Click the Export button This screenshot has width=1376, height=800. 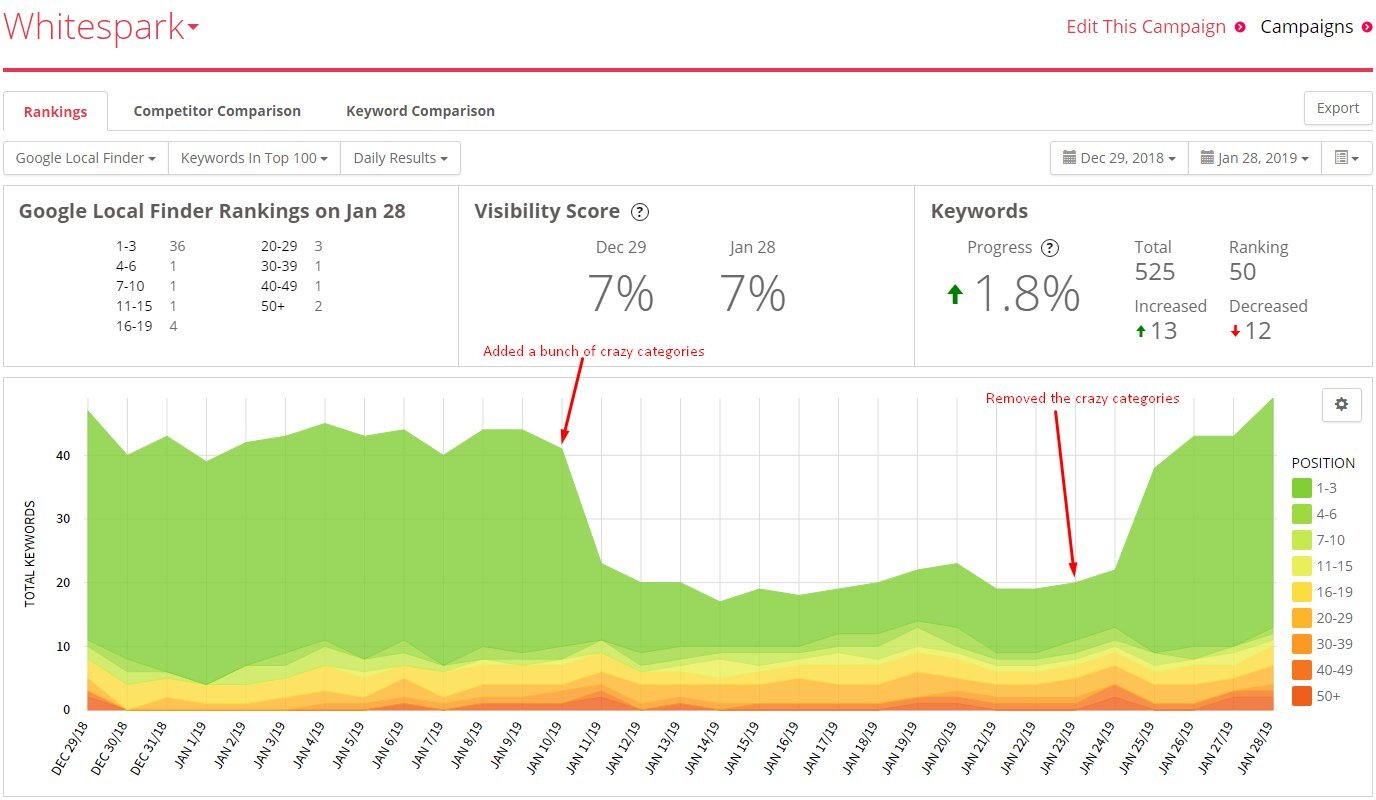pos(1337,108)
